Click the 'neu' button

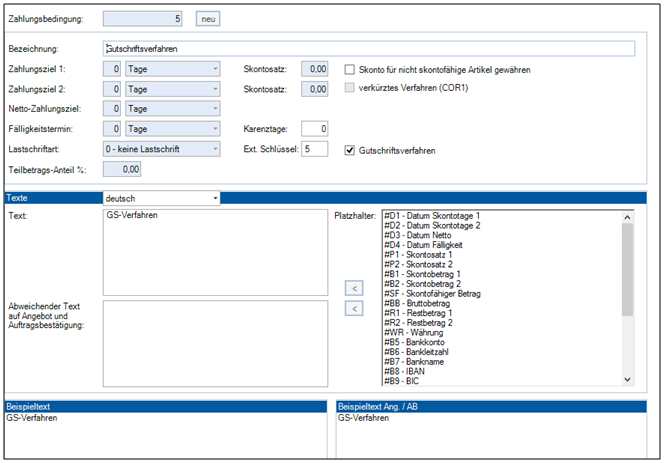tap(208, 18)
